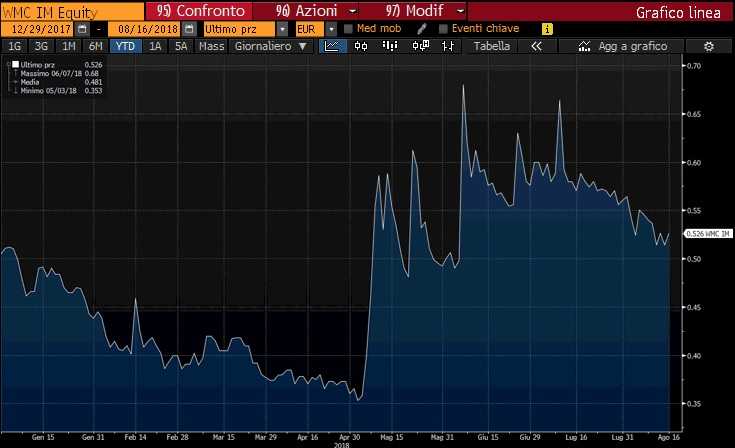Click the pencil edit icon beside Med mob
The image size is (735, 448).
click(x=421, y=29)
